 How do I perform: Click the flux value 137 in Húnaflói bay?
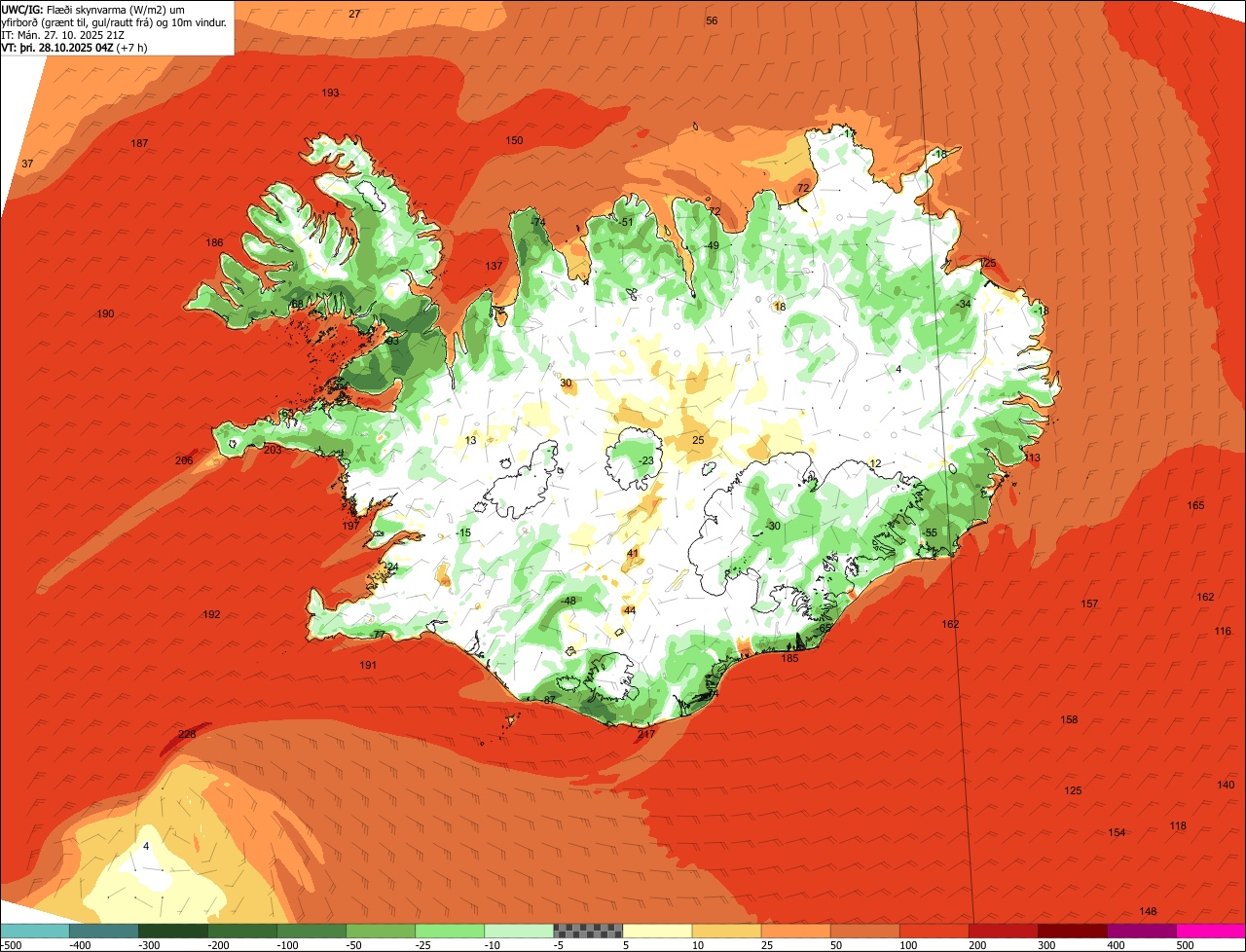pyautogui.click(x=494, y=266)
